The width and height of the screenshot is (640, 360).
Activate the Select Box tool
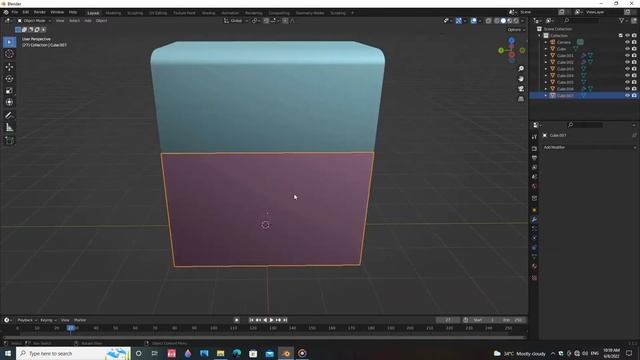[9, 42]
